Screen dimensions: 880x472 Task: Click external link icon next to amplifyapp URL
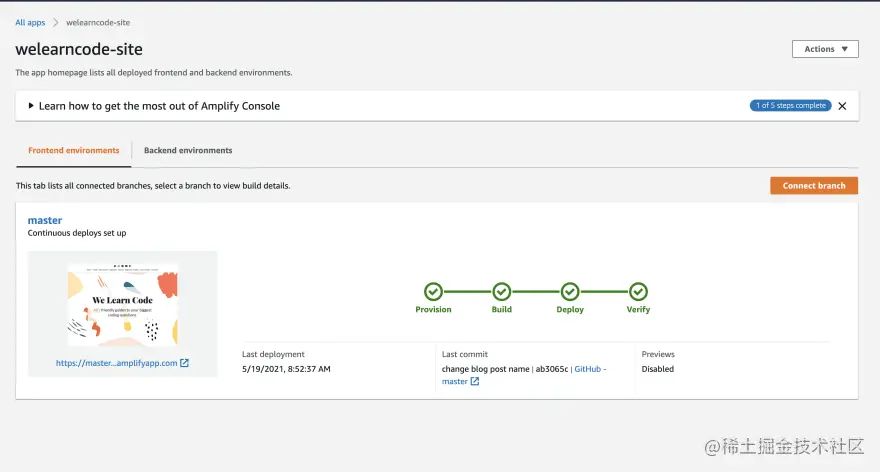pyautogui.click(x=184, y=363)
